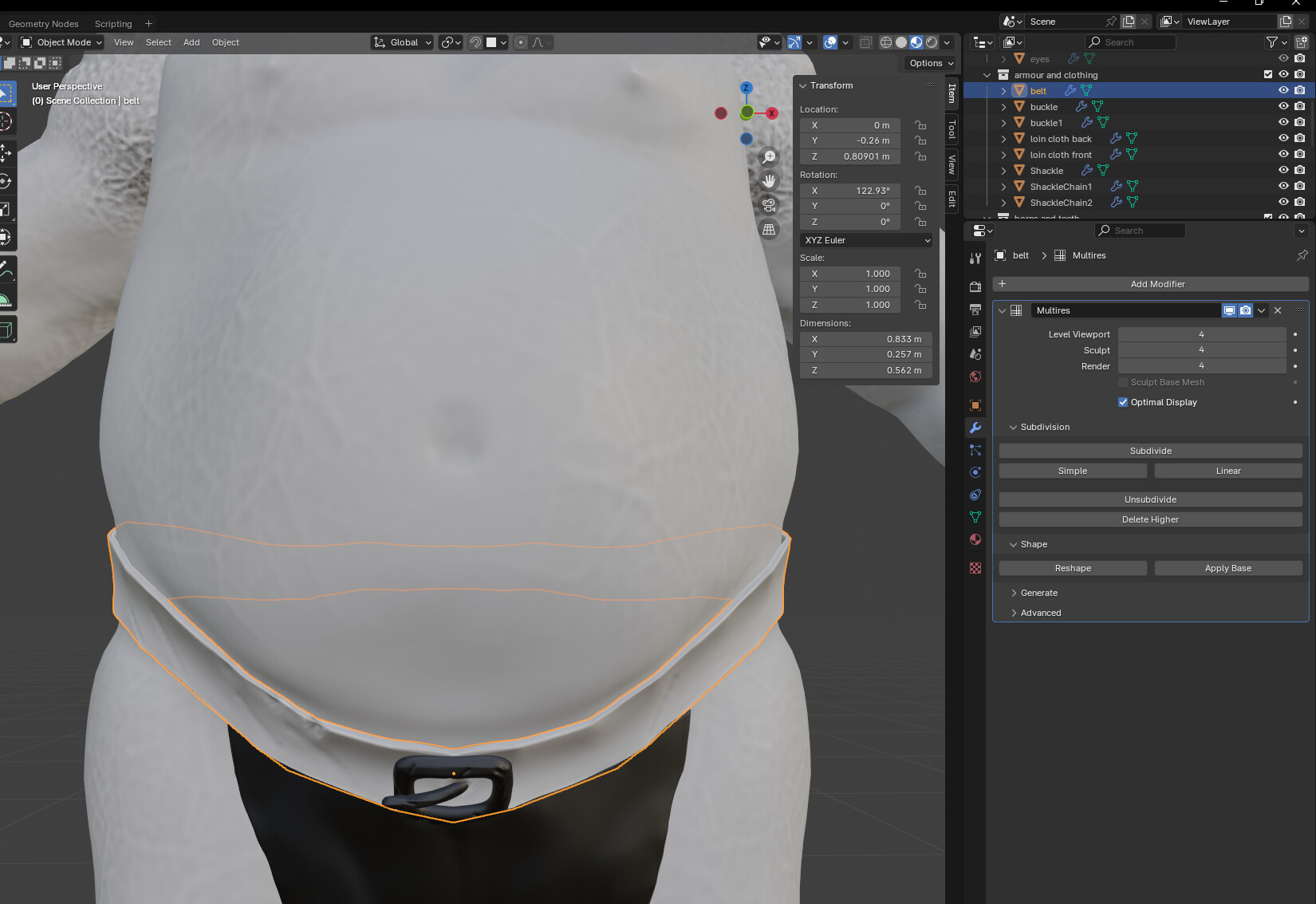Switch to orthographic grid view icon

pyautogui.click(x=769, y=229)
